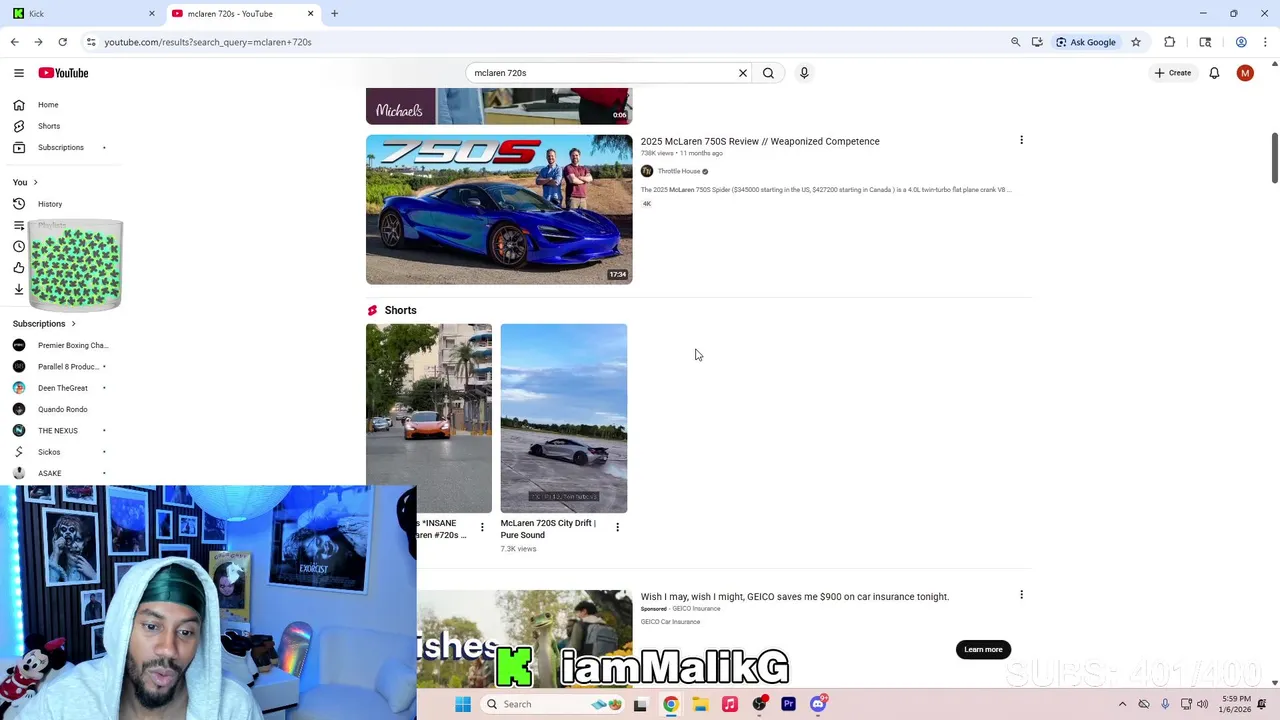Click the Ask Google button
The image size is (1280, 720).
point(1086,42)
